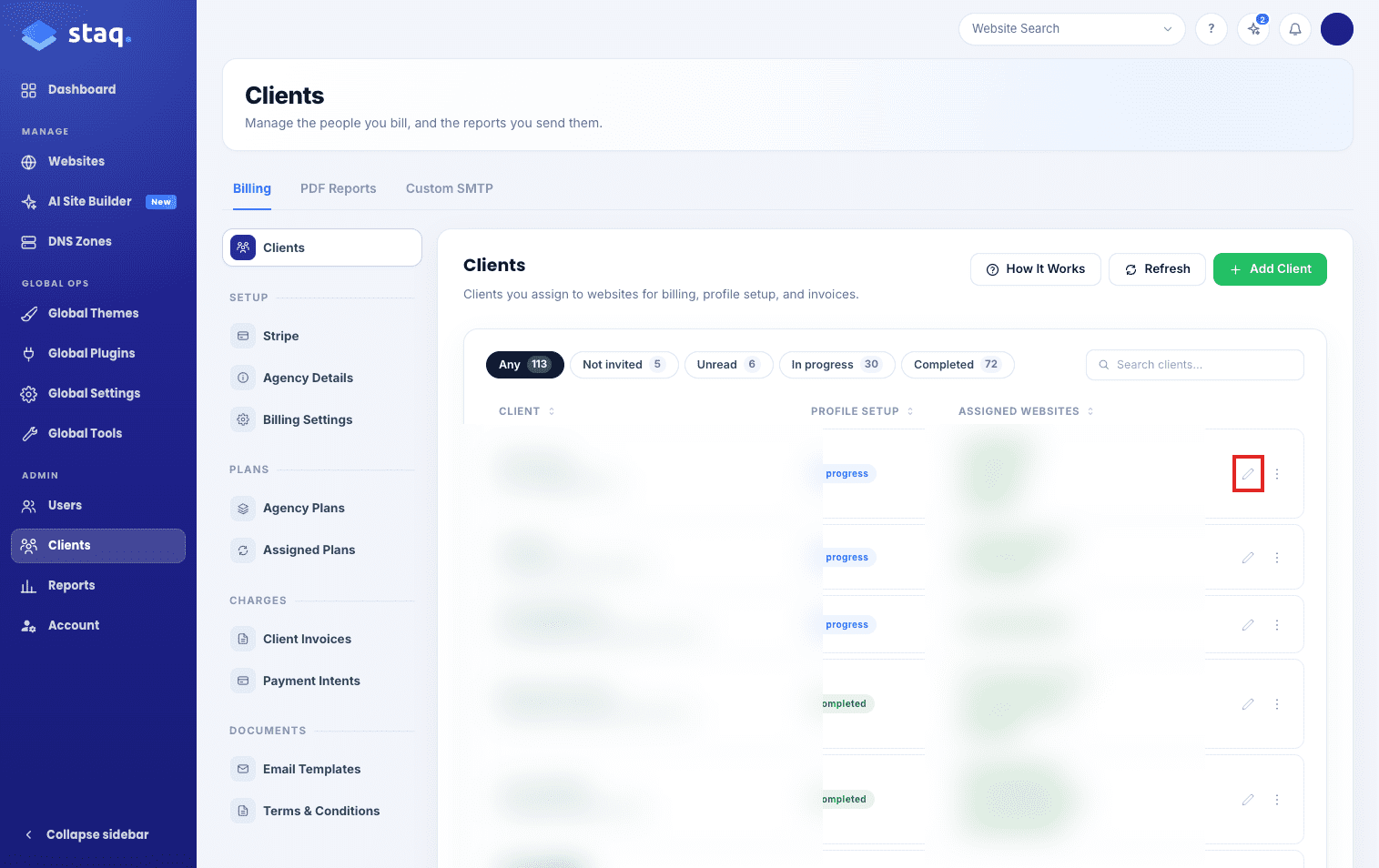The image size is (1379, 868).
Task: Click the Add Client button
Action: click(x=1270, y=269)
